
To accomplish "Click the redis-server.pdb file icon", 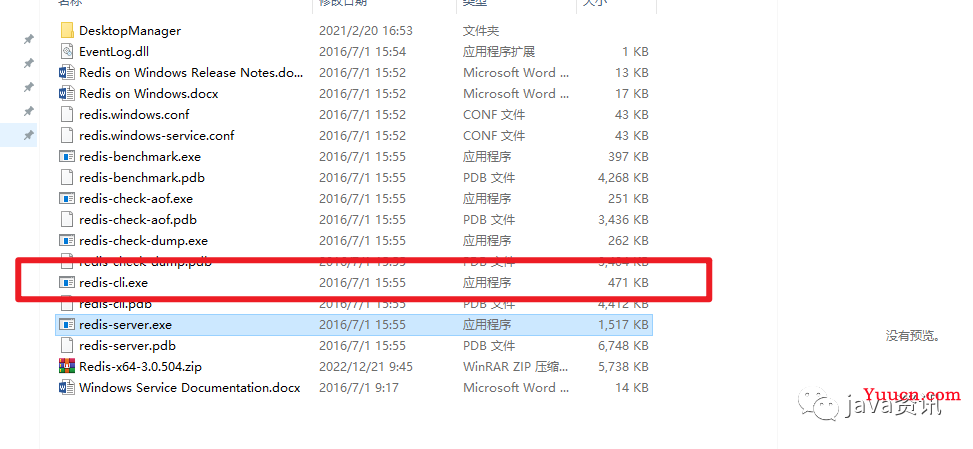I will (67, 345).
